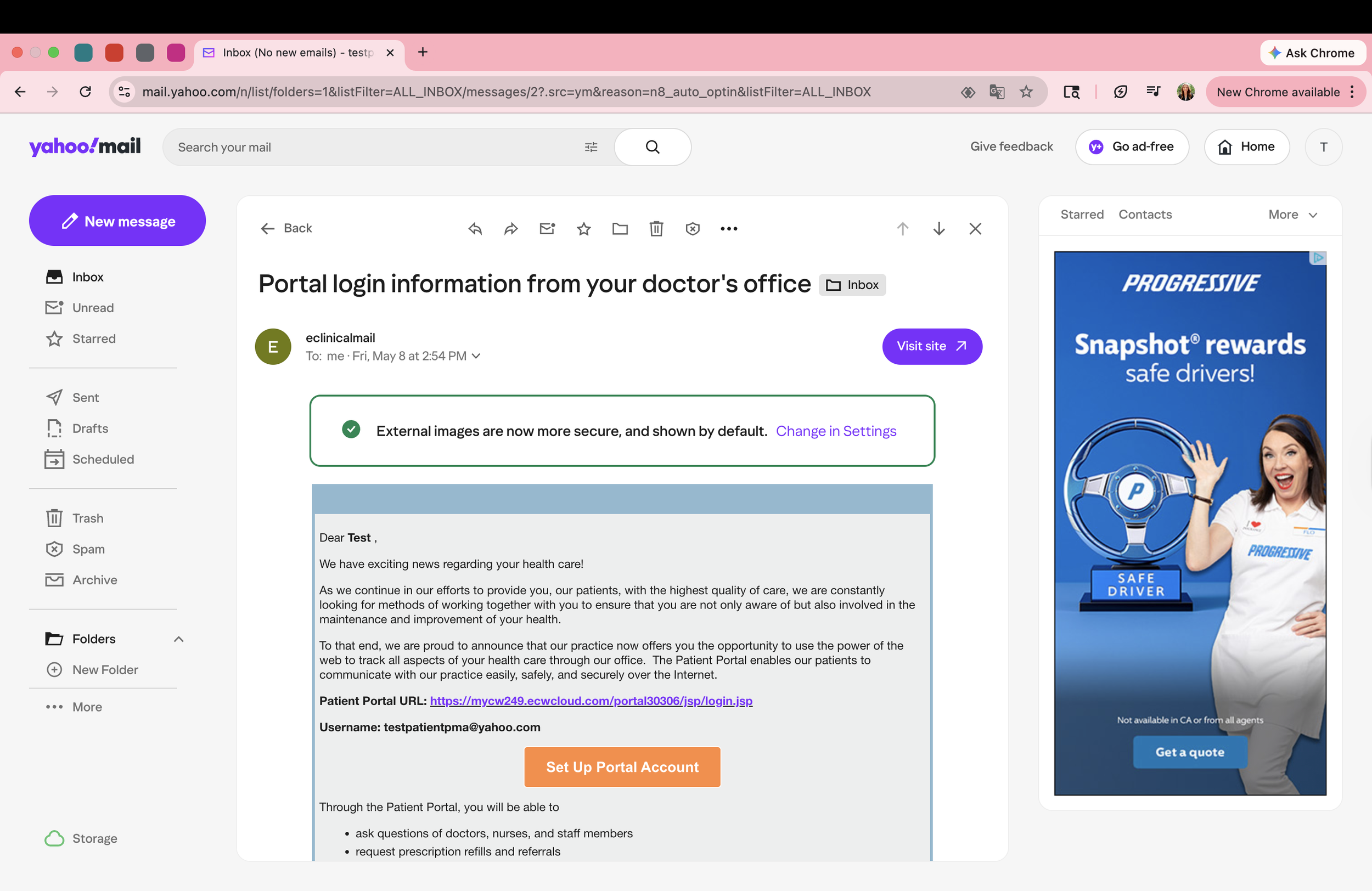Open the Chrome profile picture
The width and height of the screenshot is (1372, 891).
click(1185, 92)
